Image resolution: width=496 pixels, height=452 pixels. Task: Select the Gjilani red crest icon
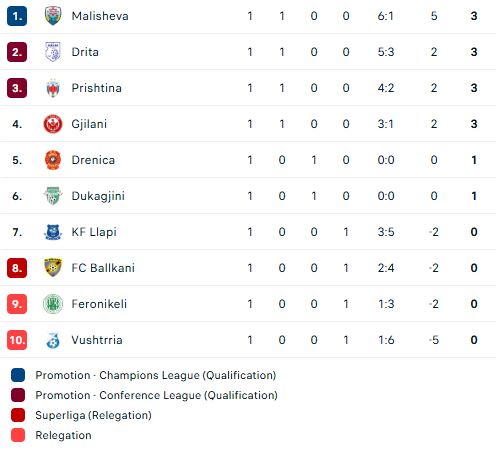(53, 124)
